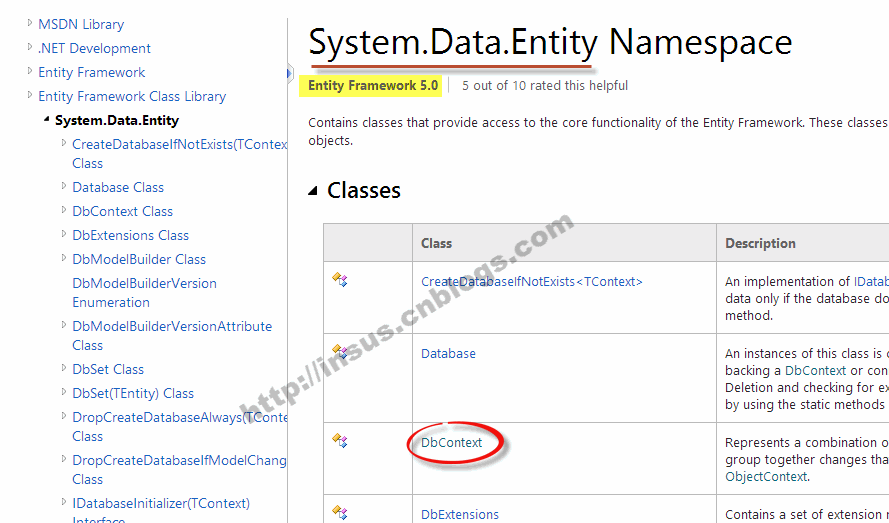889x523 pixels.
Task: Click '5 out of 10 rated this helpful'
Action: point(545,86)
